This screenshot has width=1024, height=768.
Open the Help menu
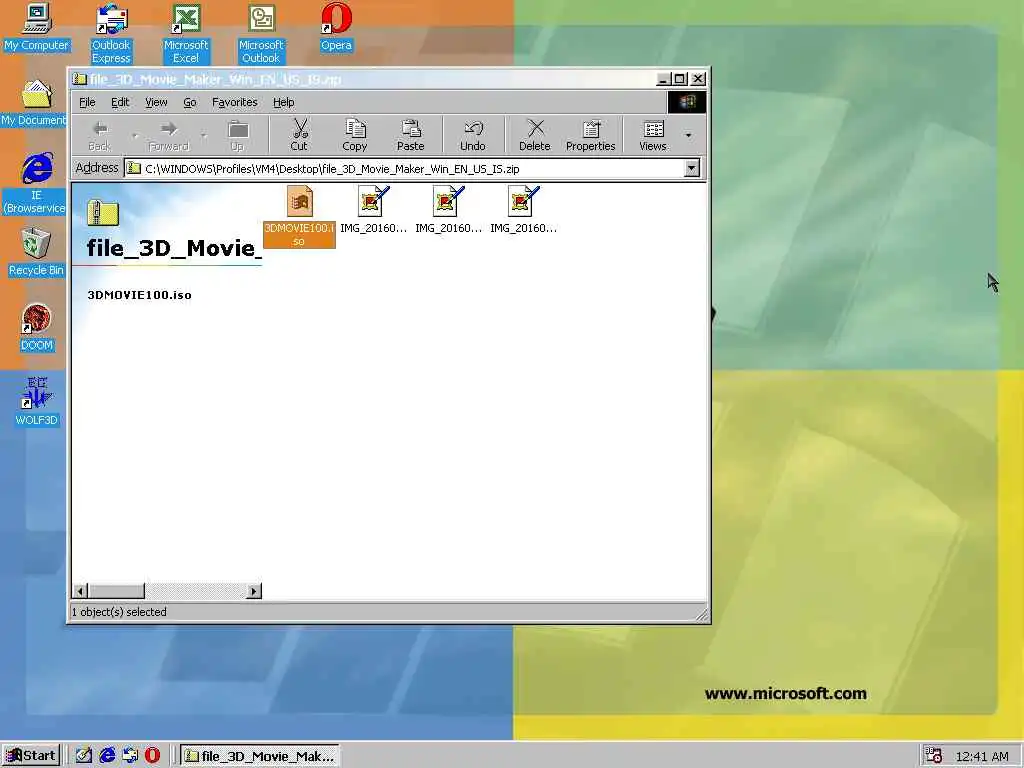283,102
